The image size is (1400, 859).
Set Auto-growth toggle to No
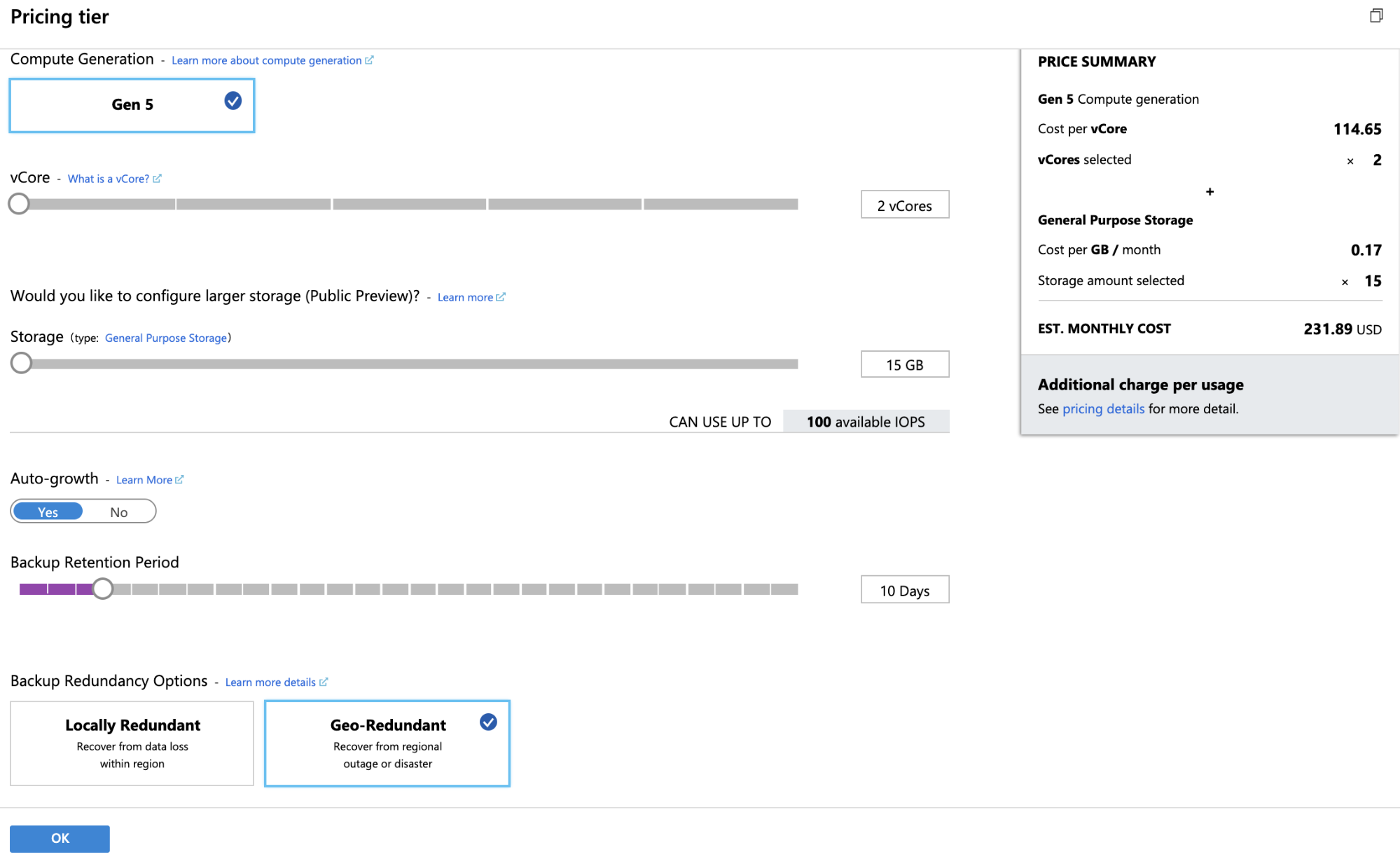[119, 511]
